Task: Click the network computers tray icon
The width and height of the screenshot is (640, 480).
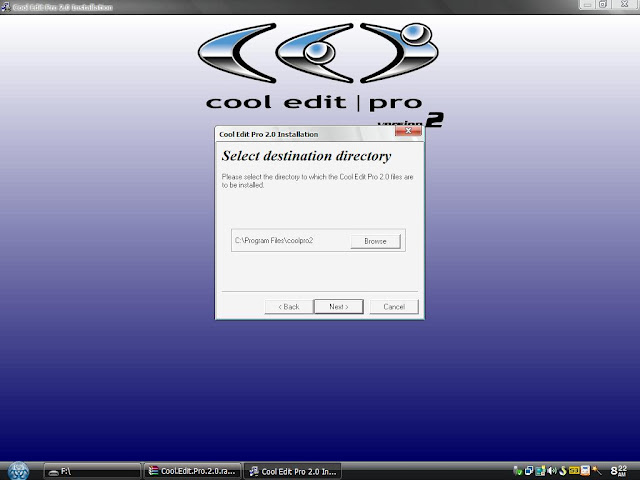Action: click(540, 471)
